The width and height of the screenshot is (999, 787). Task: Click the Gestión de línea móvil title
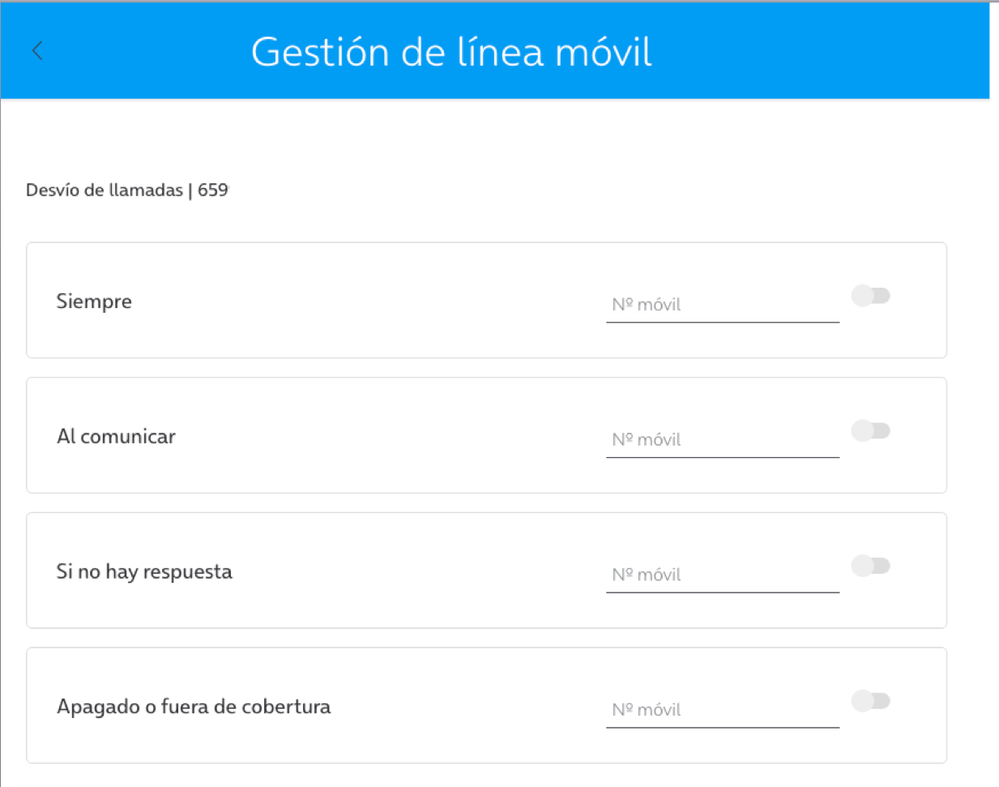(x=451, y=52)
